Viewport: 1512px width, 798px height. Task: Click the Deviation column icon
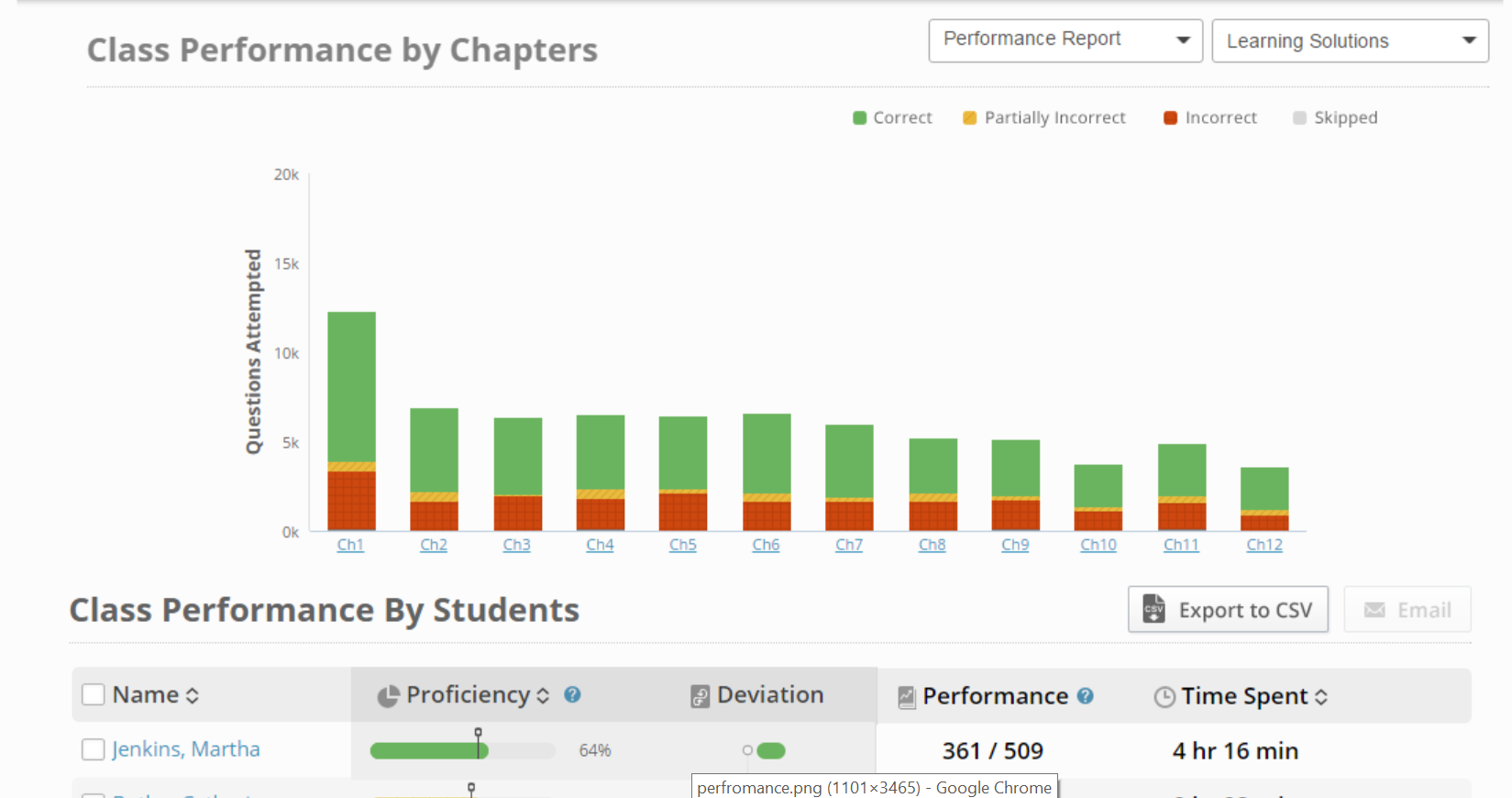click(x=701, y=696)
